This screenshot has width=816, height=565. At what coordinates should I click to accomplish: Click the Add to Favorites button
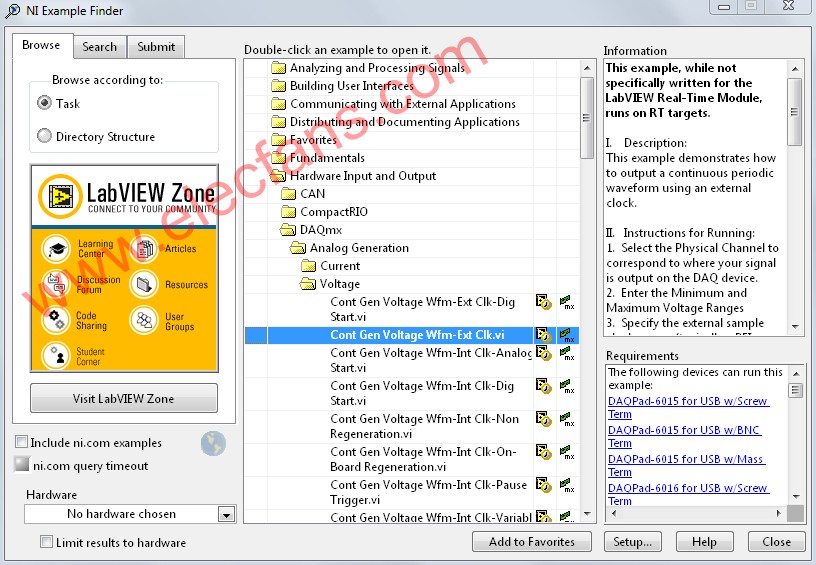pyautogui.click(x=531, y=542)
